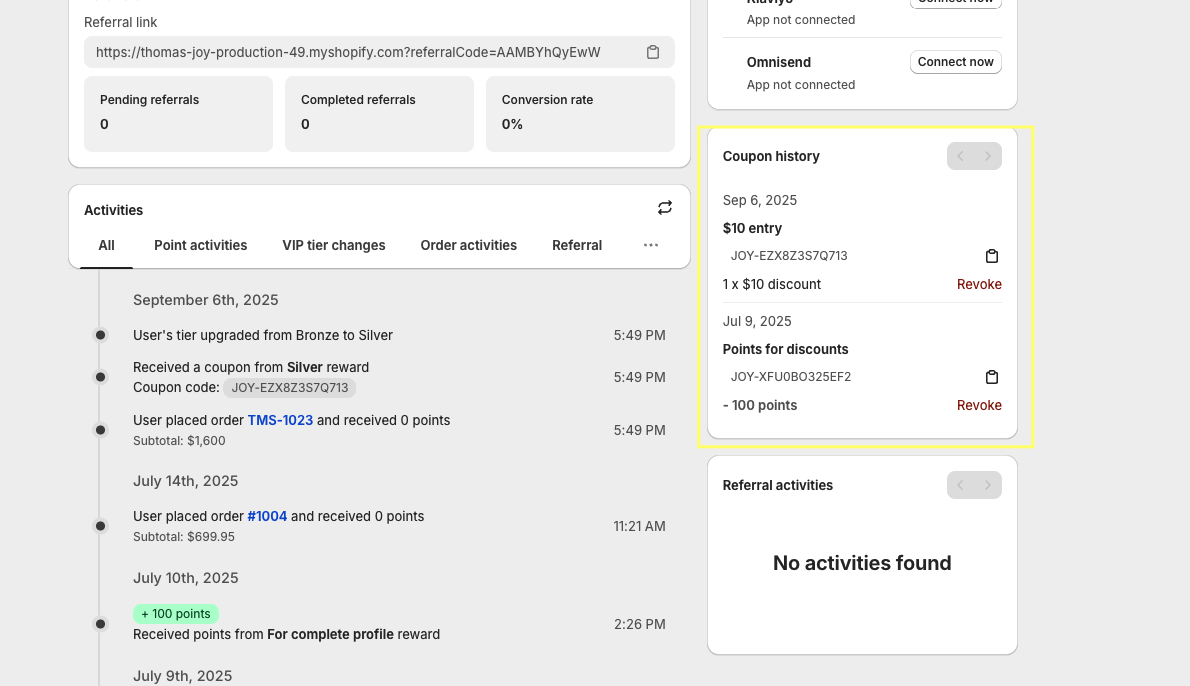Switch to the Referral tab

(x=577, y=245)
